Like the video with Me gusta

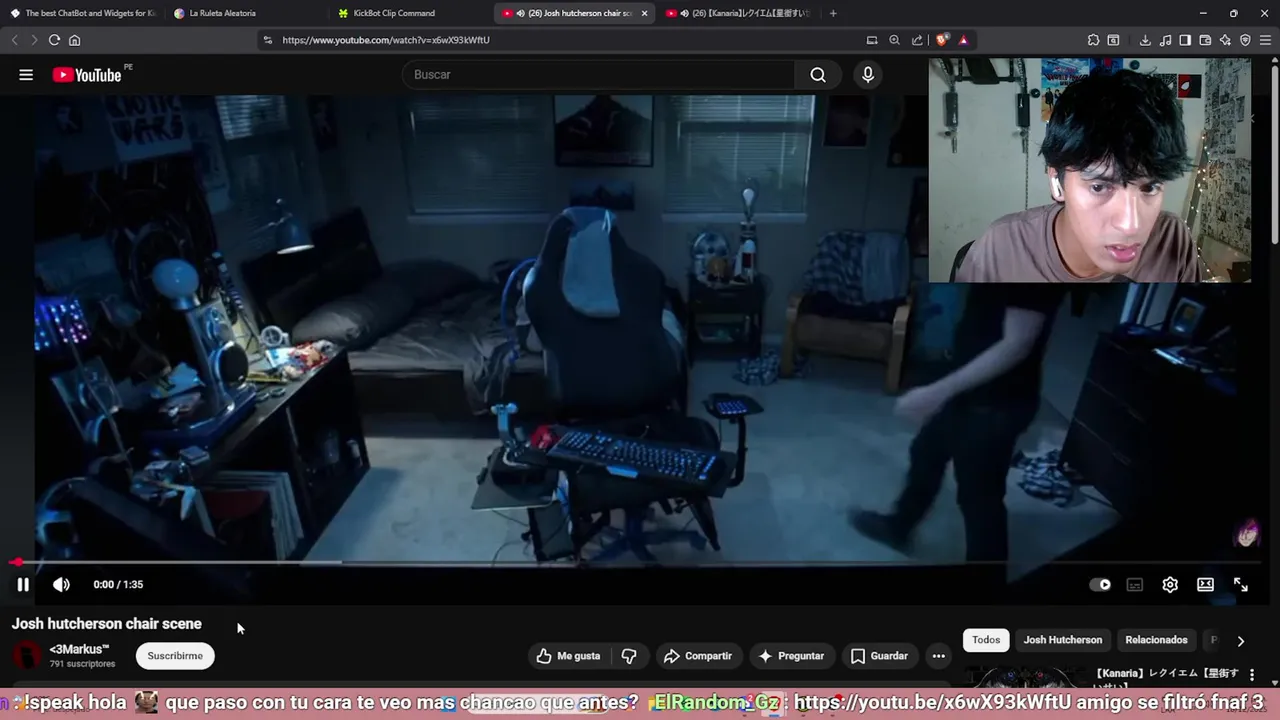pyautogui.click(x=568, y=656)
